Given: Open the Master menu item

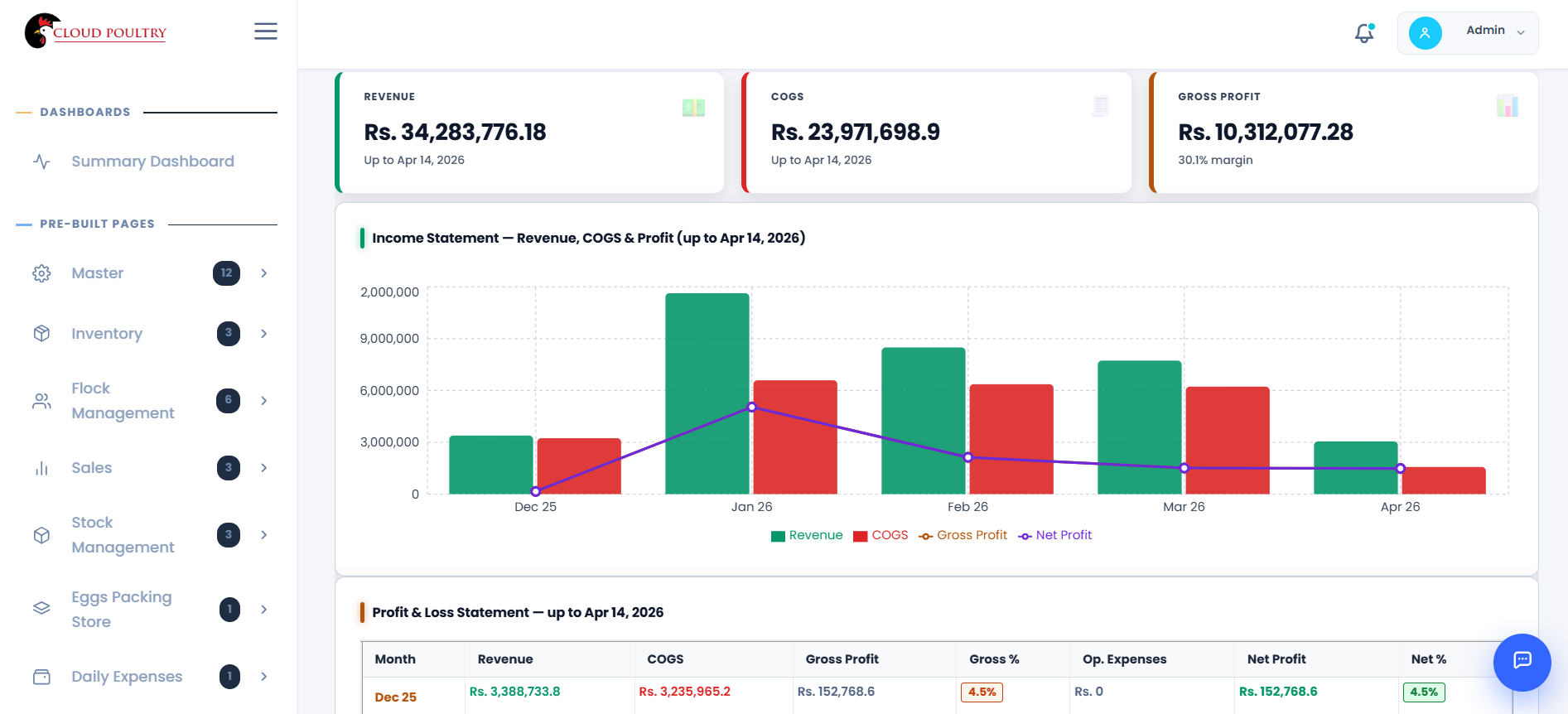Looking at the screenshot, I should click(x=97, y=273).
